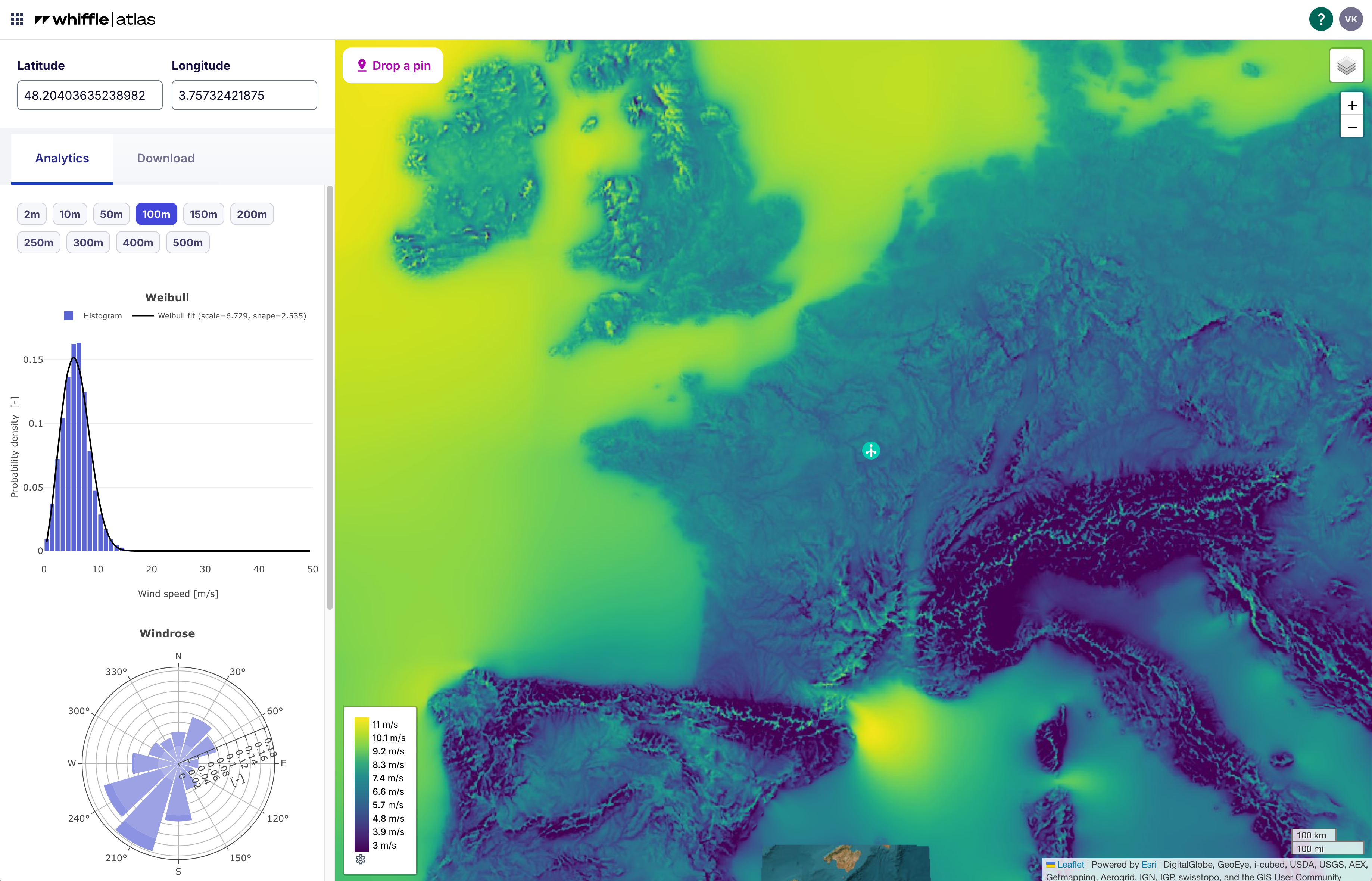Switch to the Analytics tab

[x=62, y=158]
